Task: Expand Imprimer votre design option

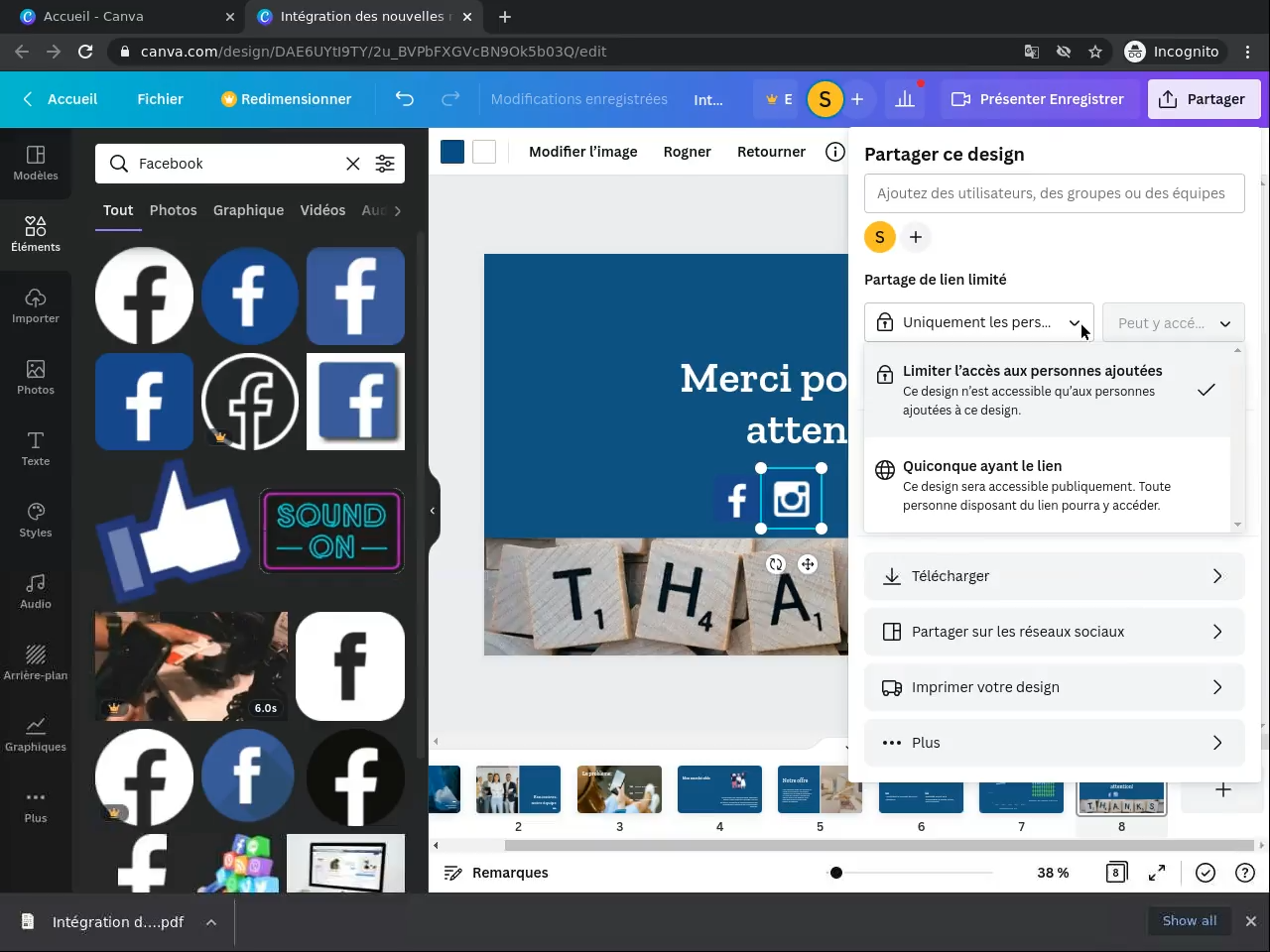Action: point(1055,687)
